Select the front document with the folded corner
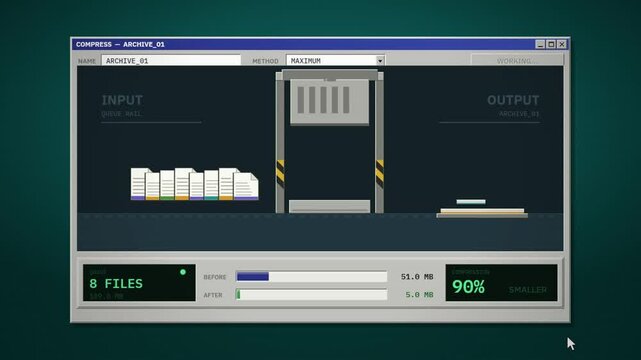This screenshot has width=641, height=360. coord(246,186)
